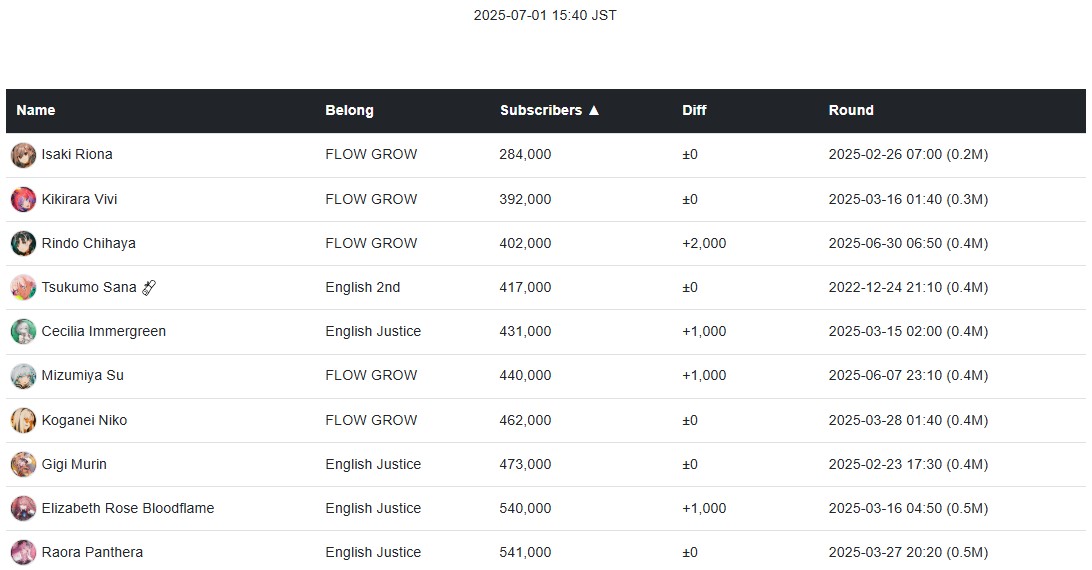Click Isaki Riona's avatar icon
Image resolution: width=1092 pixels, height=570 pixels.
tap(23, 155)
